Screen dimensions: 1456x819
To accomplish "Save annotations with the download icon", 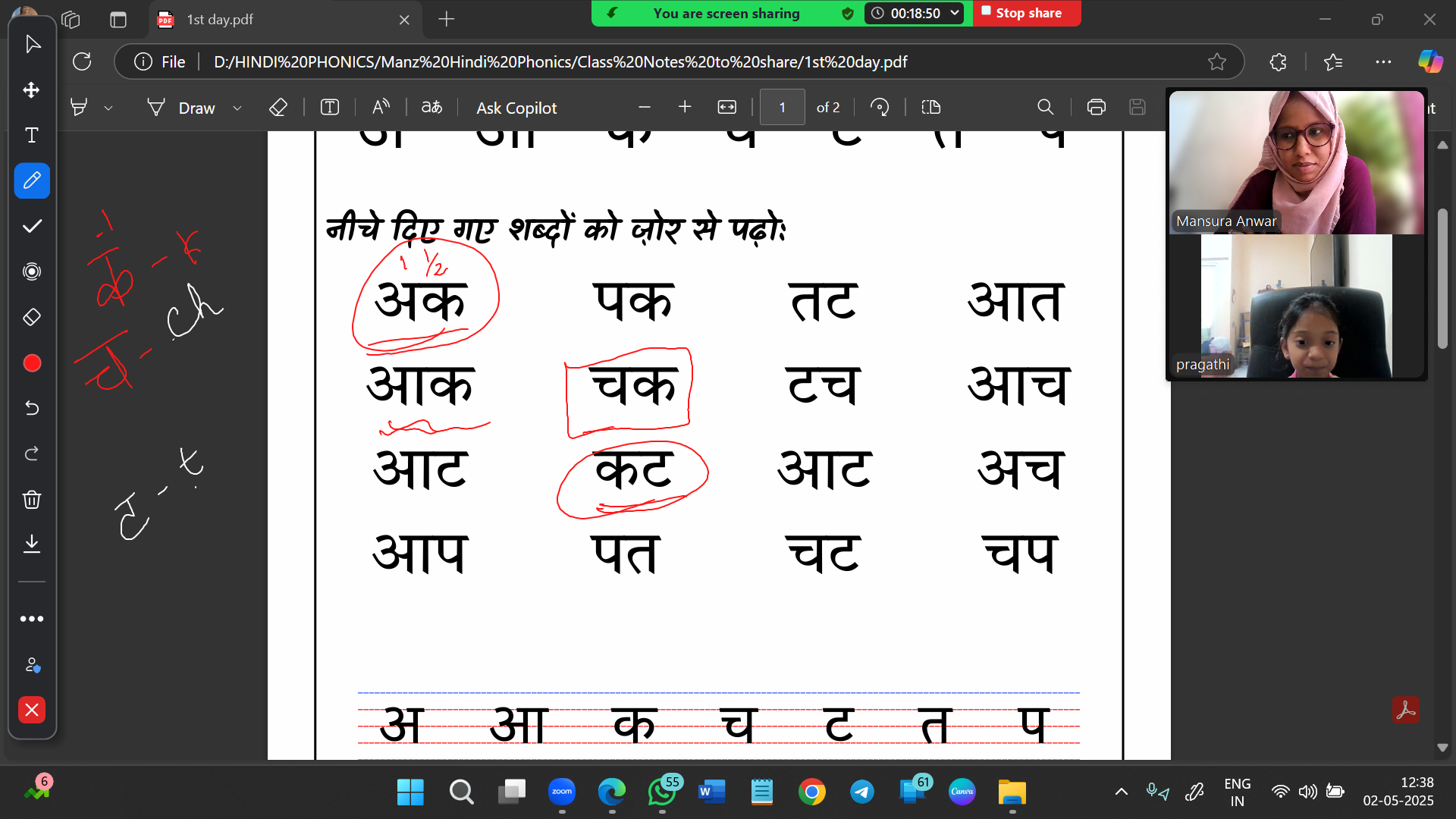I will click(32, 544).
